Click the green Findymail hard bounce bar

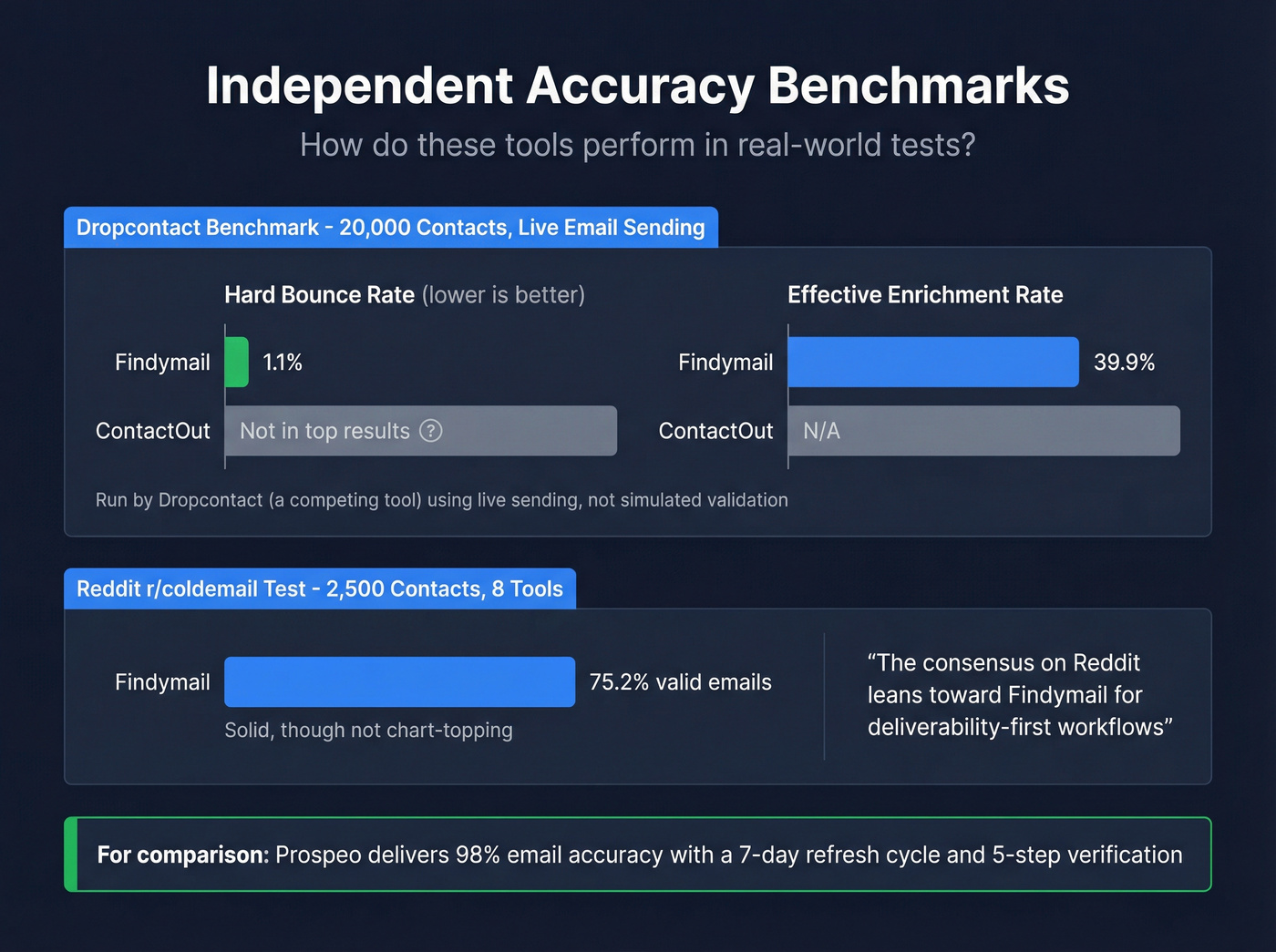(237, 362)
